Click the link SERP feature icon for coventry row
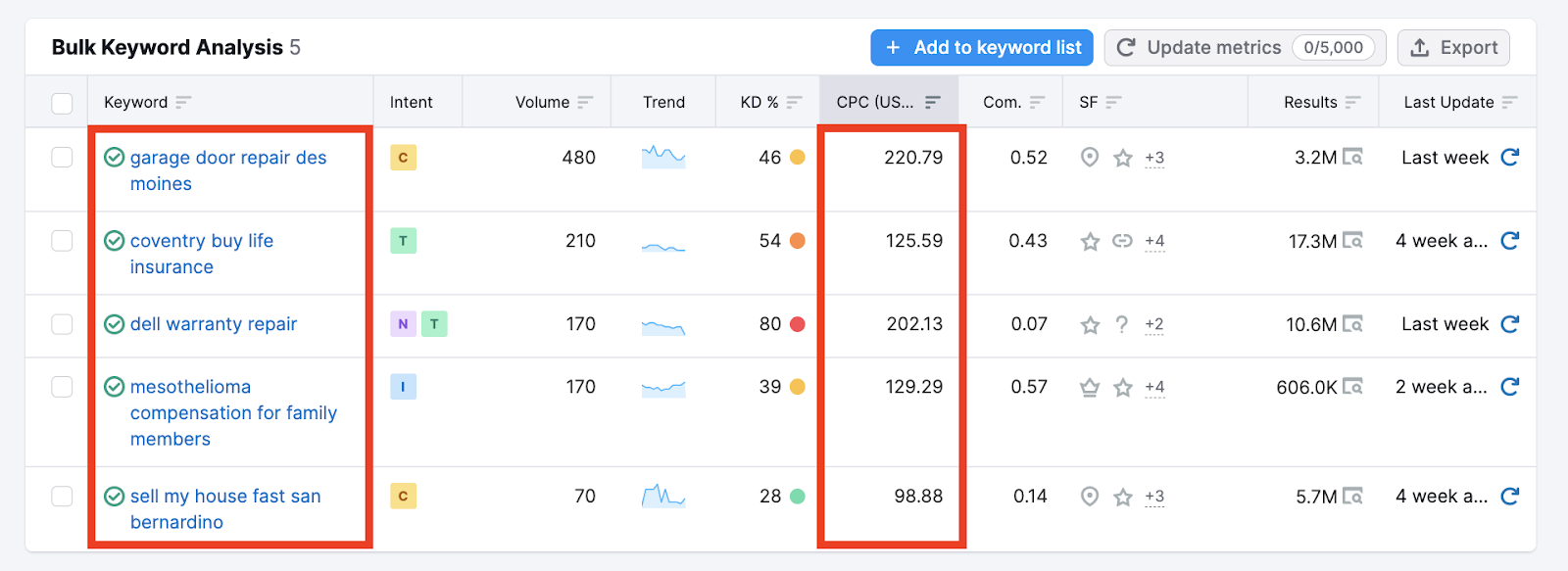Image resolution: width=1568 pixels, height=571 pixels. pyautogui.click(x=1122, y=241)
